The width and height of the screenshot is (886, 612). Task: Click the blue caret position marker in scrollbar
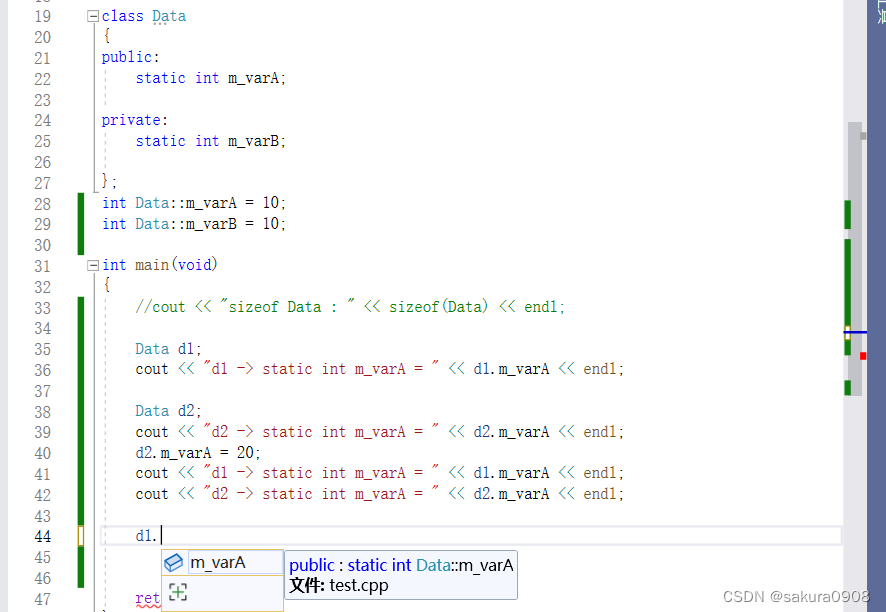pyautogui.click(x=855, y=332)
